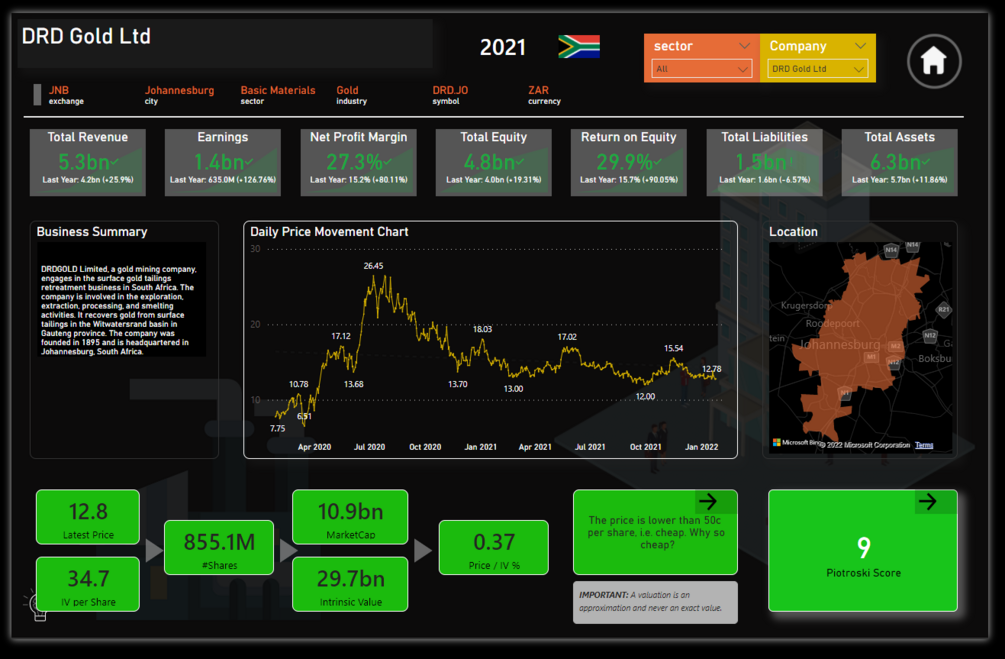
Task: Click the Roodepoort label on the map
Action: click(832, 323)
